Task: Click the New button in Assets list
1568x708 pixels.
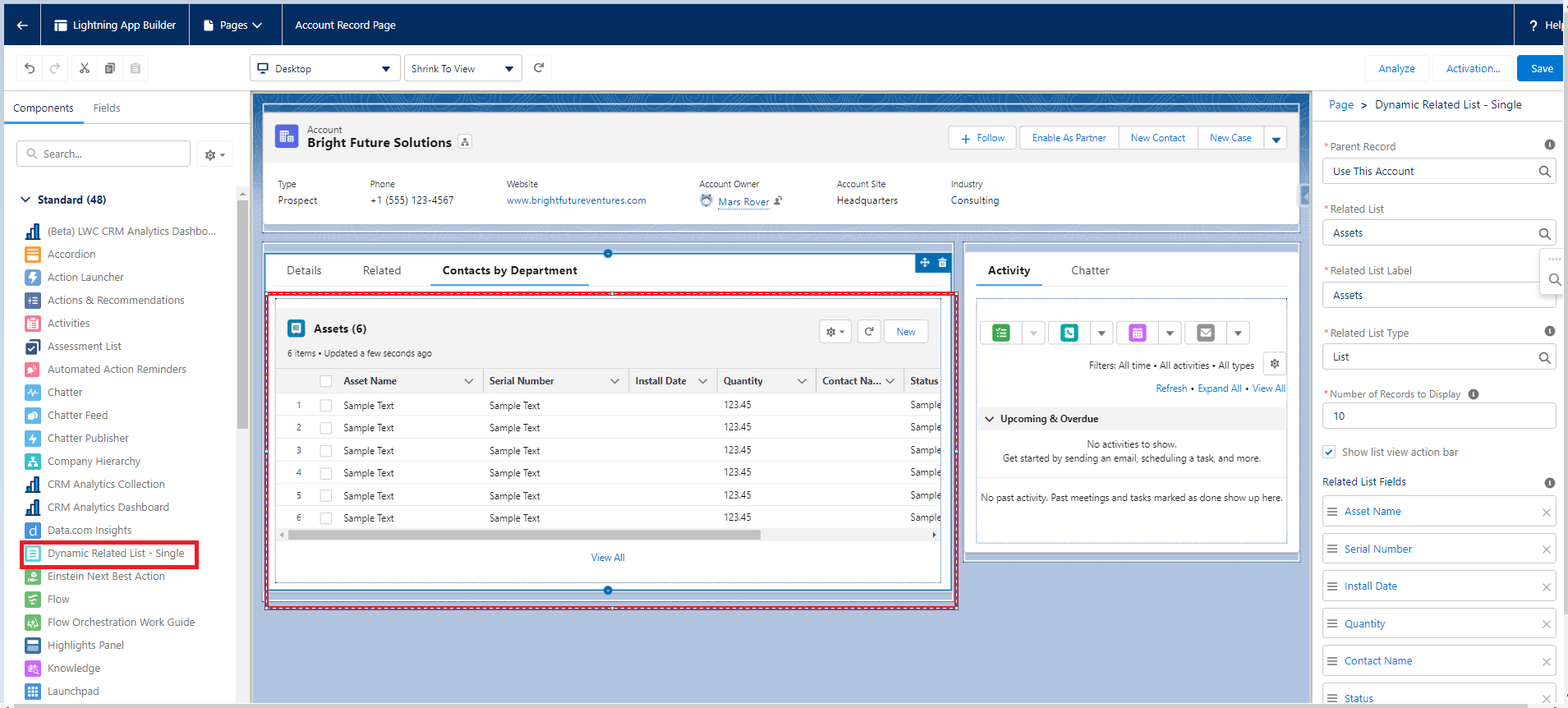Action: [x=906, y=332]
